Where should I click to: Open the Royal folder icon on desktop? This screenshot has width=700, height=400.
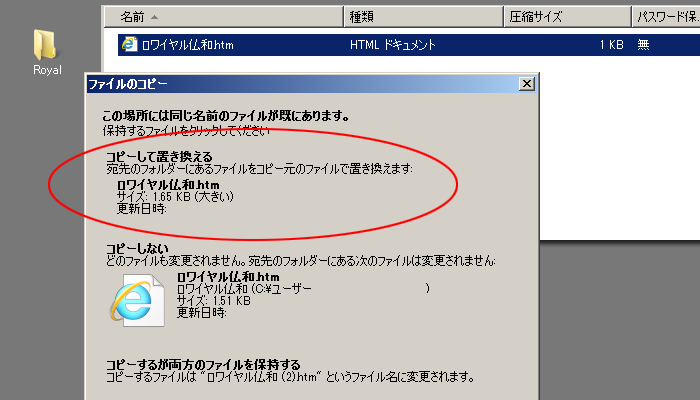point(47,44)
